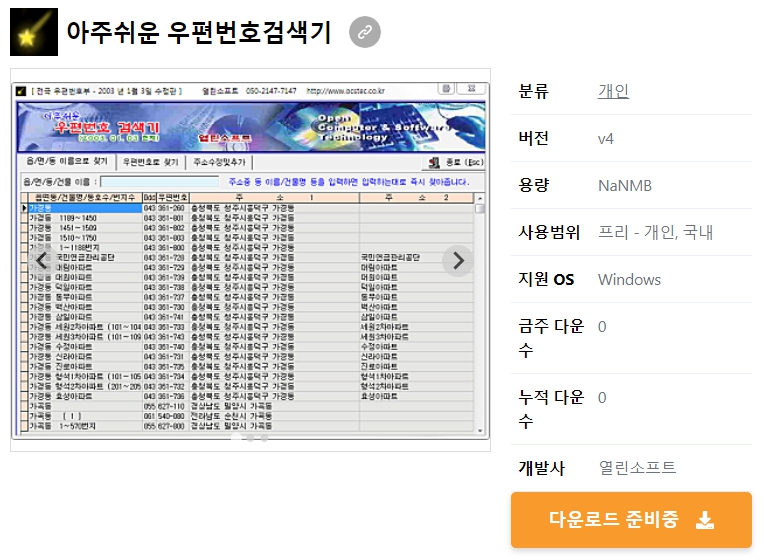
Task: Show the previous screenshot in carousel
Action: [42, 261]
